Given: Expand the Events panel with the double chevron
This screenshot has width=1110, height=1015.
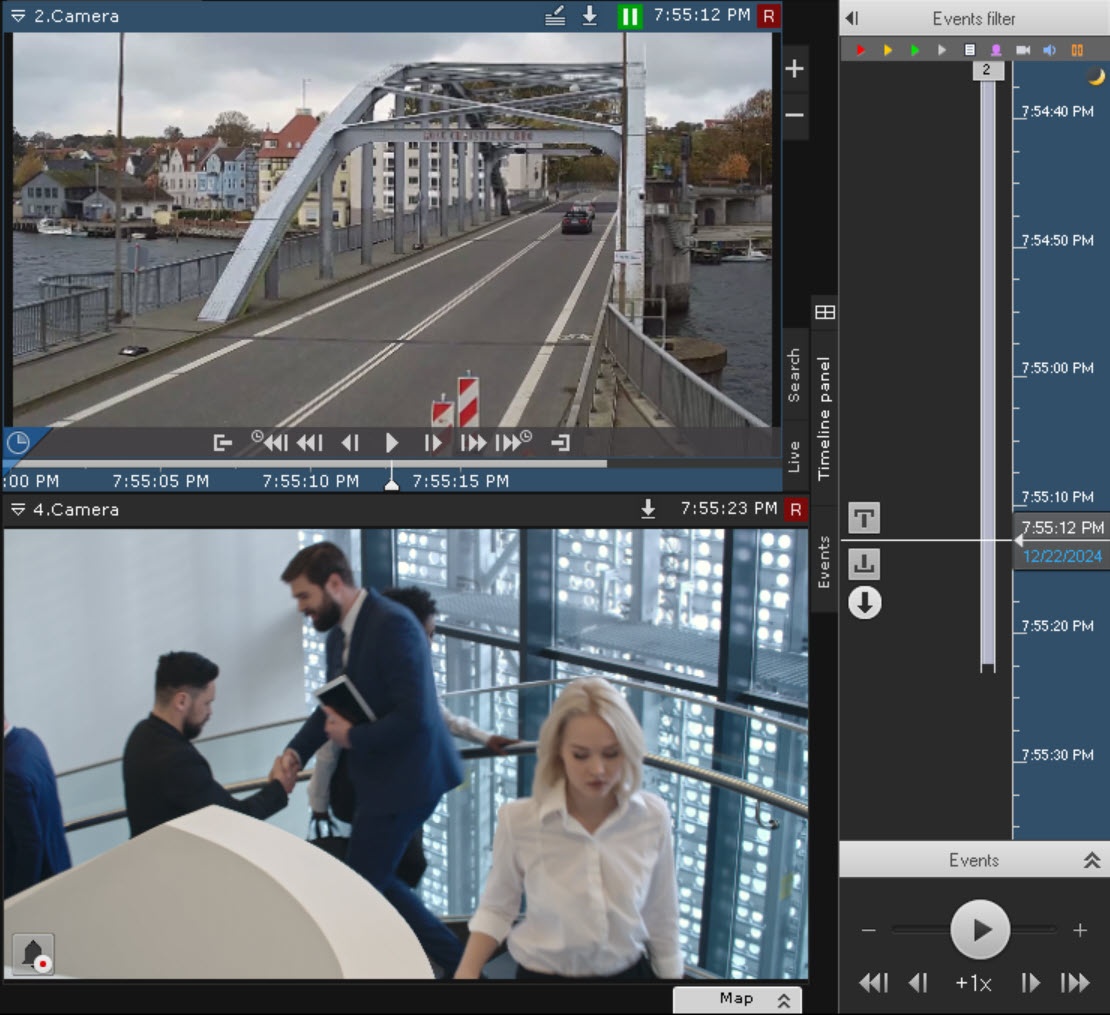Looking at the screenshot, I should [1092, 860].
